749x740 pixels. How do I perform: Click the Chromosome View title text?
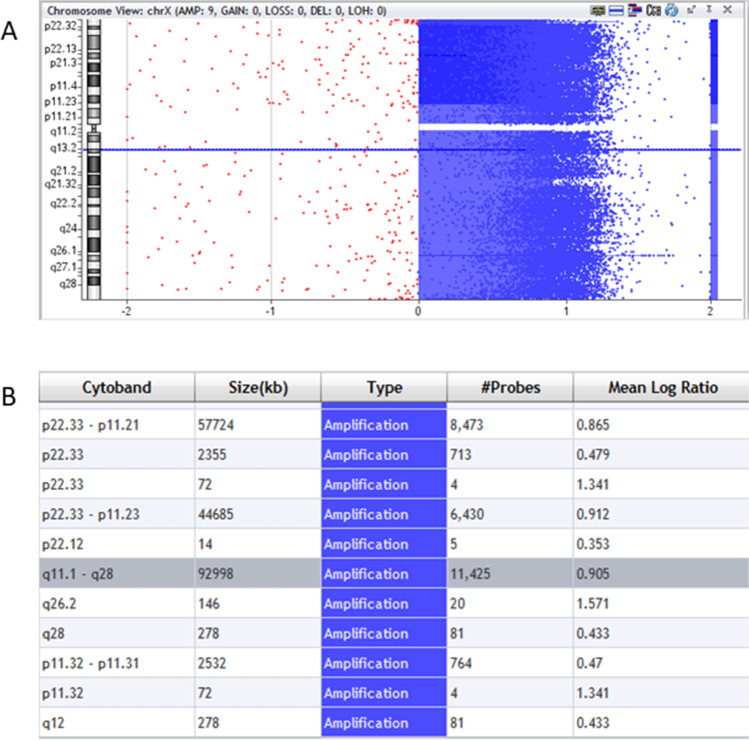216,10
